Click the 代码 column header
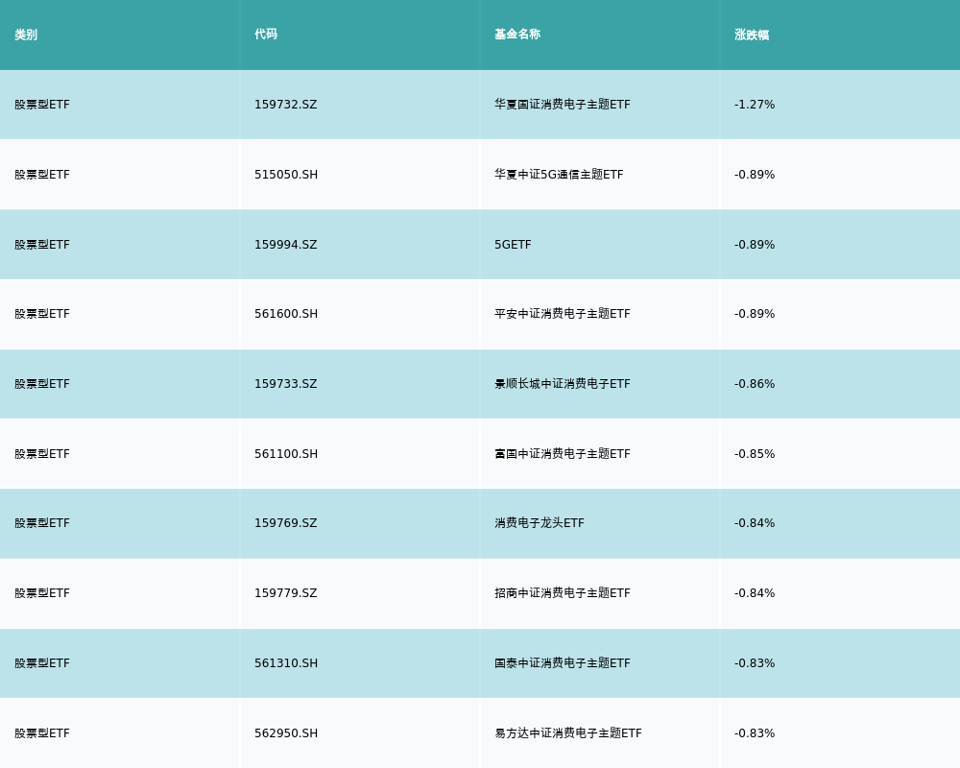960x768 pixels. point(266,35)
